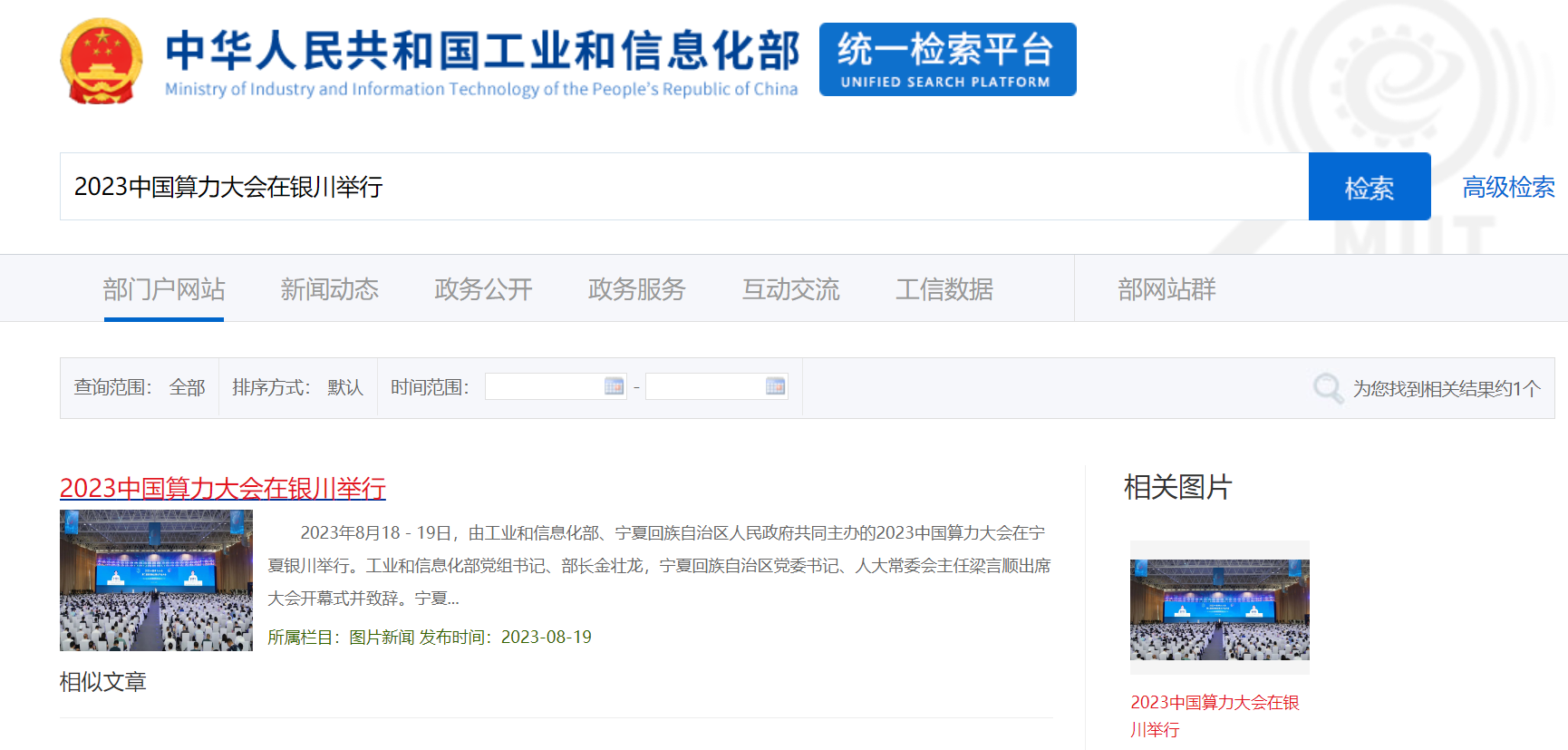This screenshot has height=750, width=1568.
Task: Click the start date input field
Action: [556, 386]
